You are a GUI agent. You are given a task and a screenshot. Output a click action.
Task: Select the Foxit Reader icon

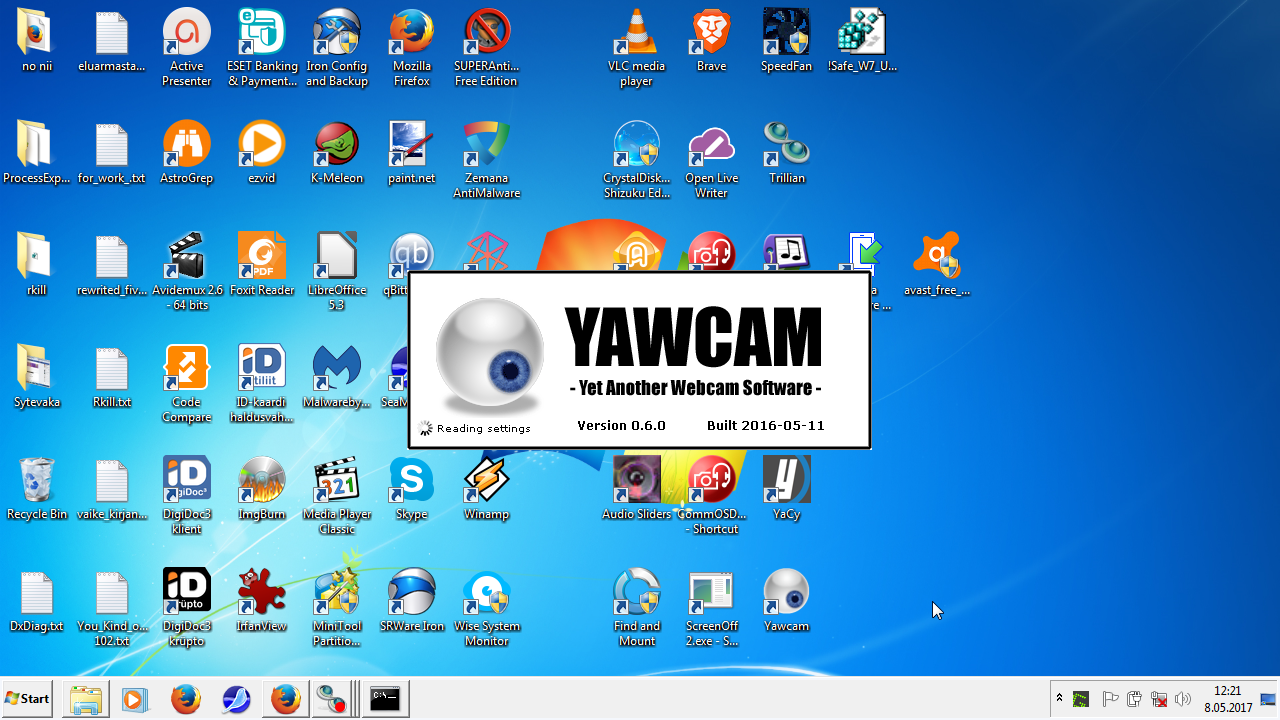262,265
